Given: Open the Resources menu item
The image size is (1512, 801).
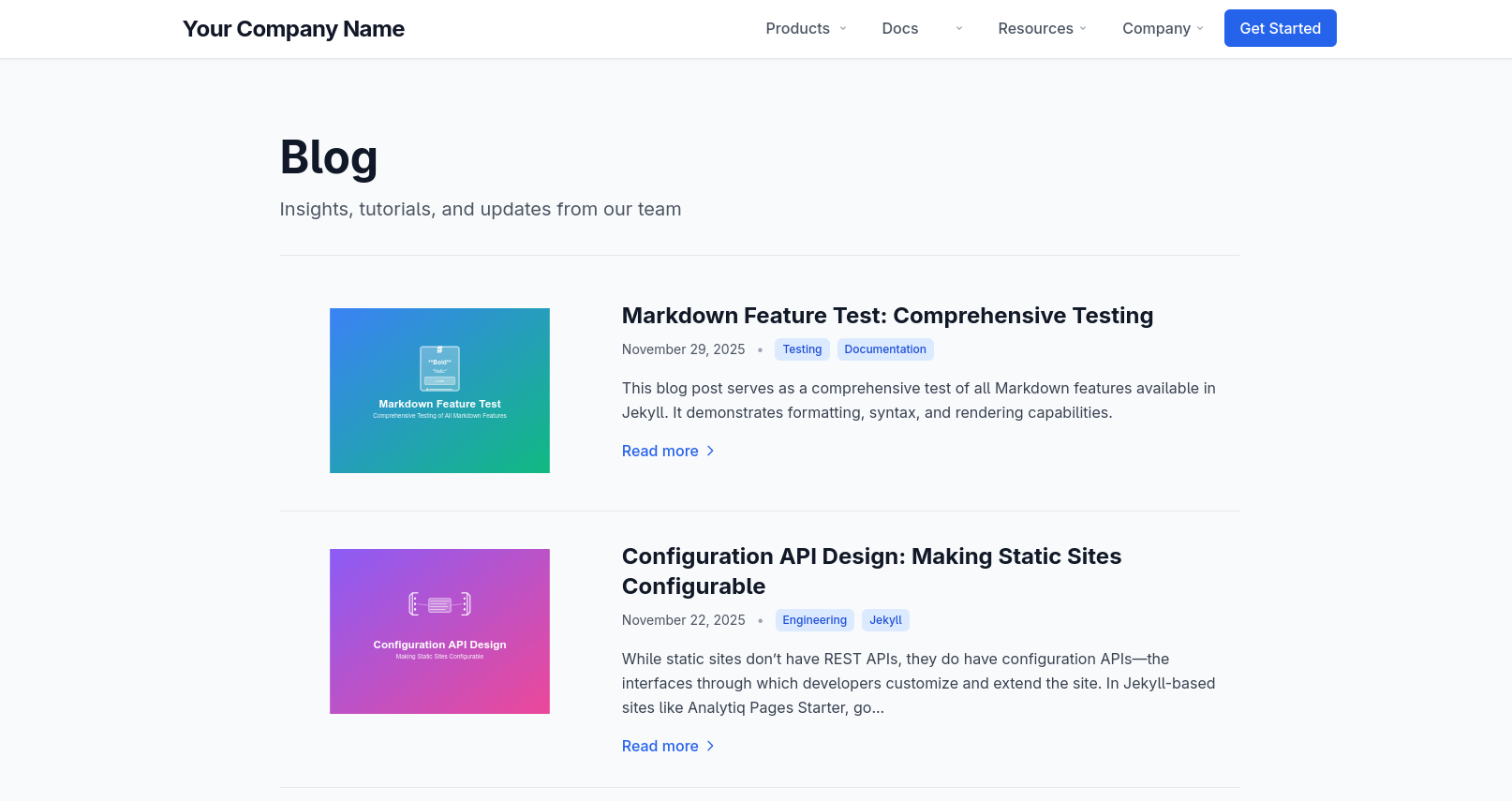Looking at the screenshot, I should [x=1035, y=28].
